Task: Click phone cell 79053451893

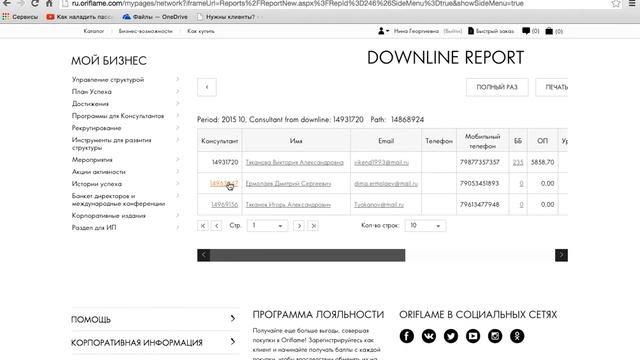Action: 480,183
